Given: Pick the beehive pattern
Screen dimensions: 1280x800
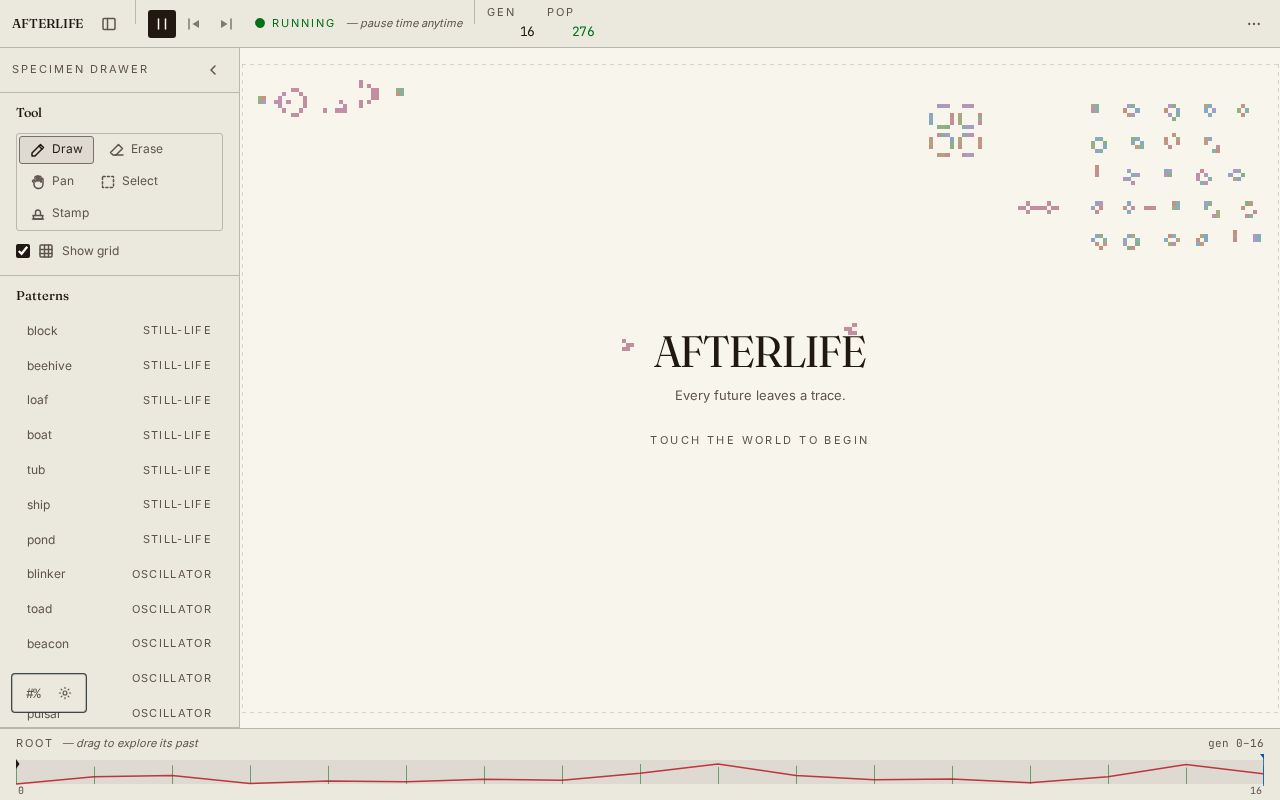Looking at the screenshot, I should 119,366.
